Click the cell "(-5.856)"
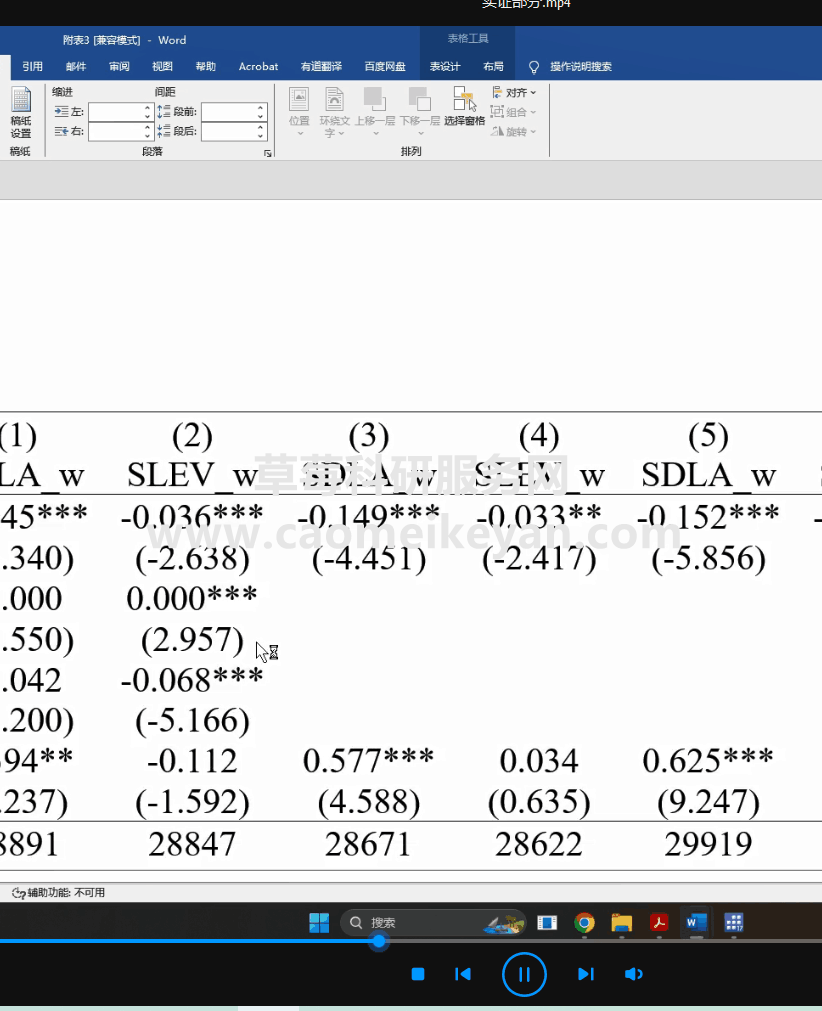Image resolution: width=822 pixels, height=1011 pixels. point(709,558)
